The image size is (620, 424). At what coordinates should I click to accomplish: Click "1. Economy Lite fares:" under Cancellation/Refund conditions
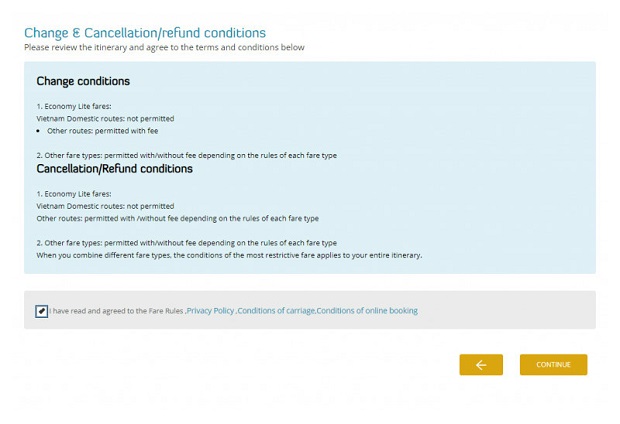pyautogui.click(x=74, y=194)
